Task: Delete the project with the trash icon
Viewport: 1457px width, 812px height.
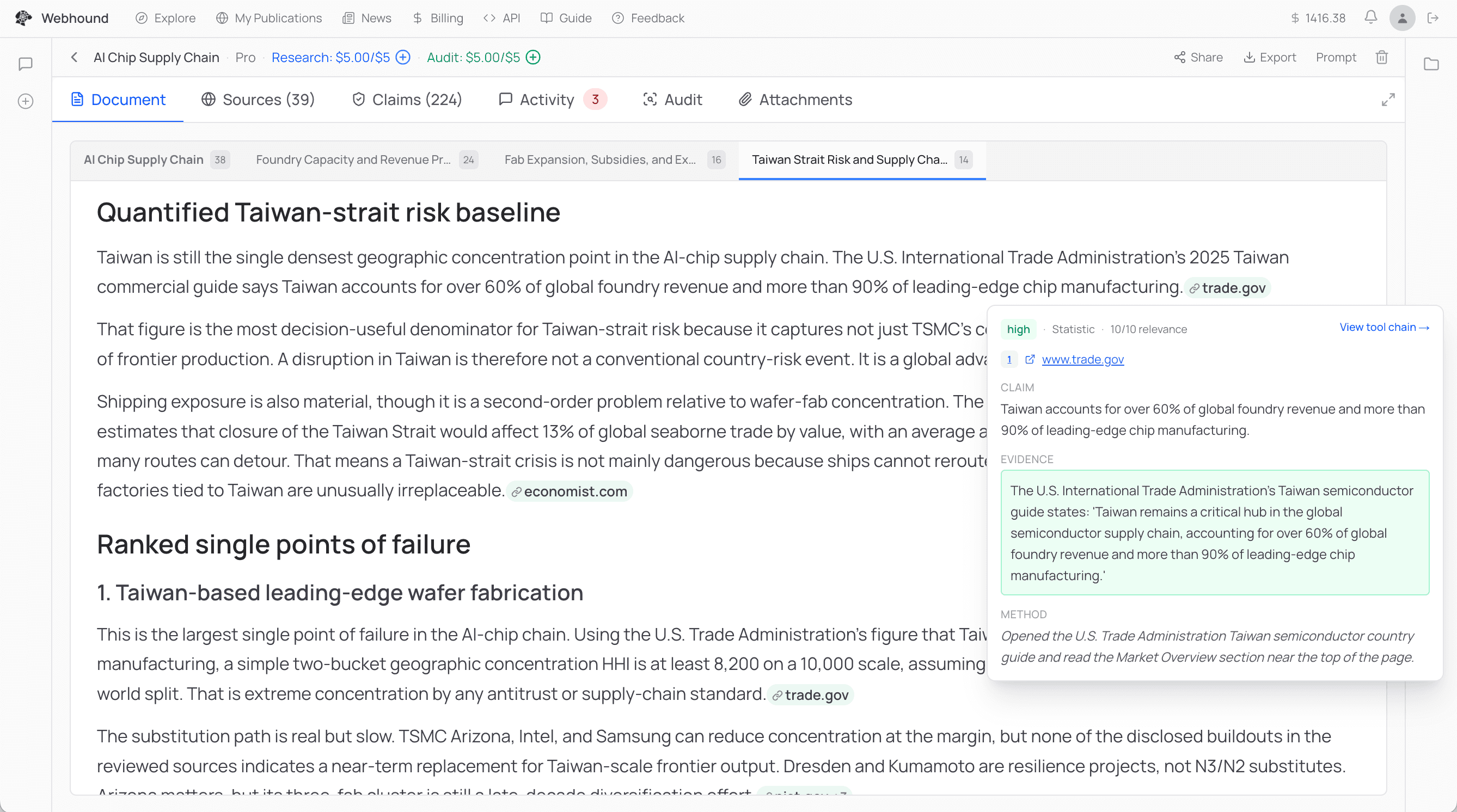Action: pos(1382,57)
